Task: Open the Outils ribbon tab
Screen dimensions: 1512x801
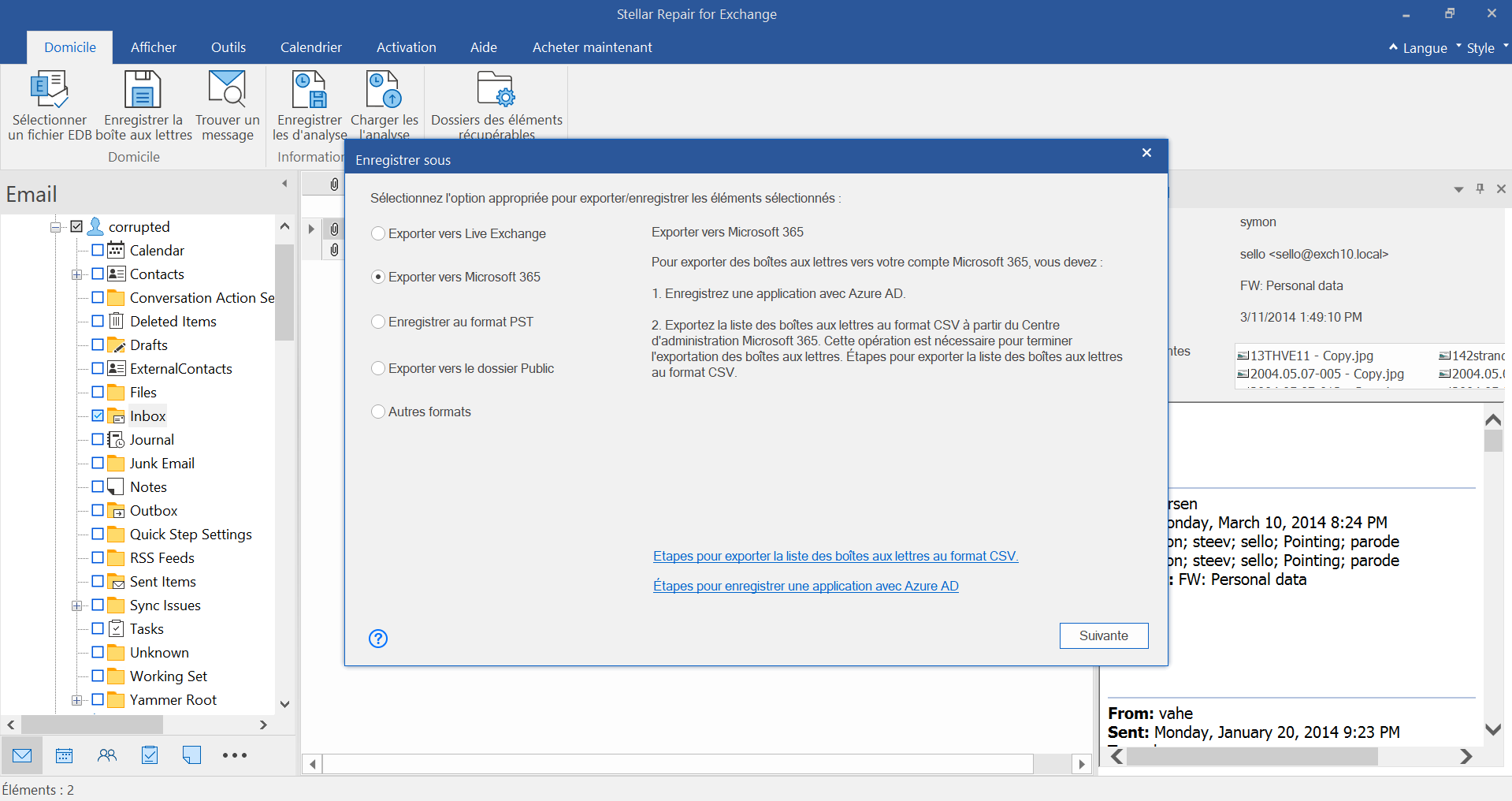Action: (x=228, y=47)
